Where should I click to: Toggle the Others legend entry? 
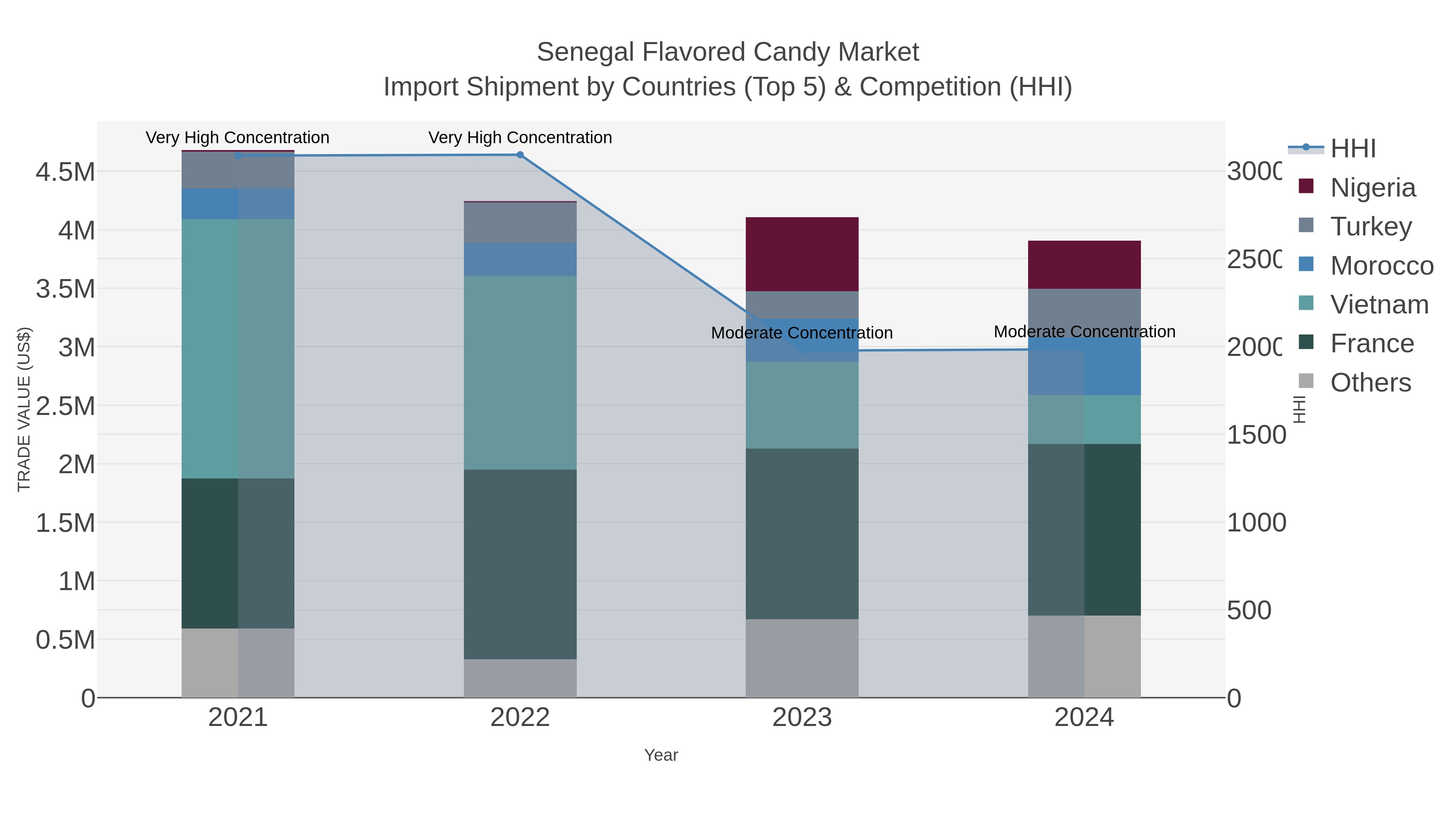click(x=1355, y=383)
